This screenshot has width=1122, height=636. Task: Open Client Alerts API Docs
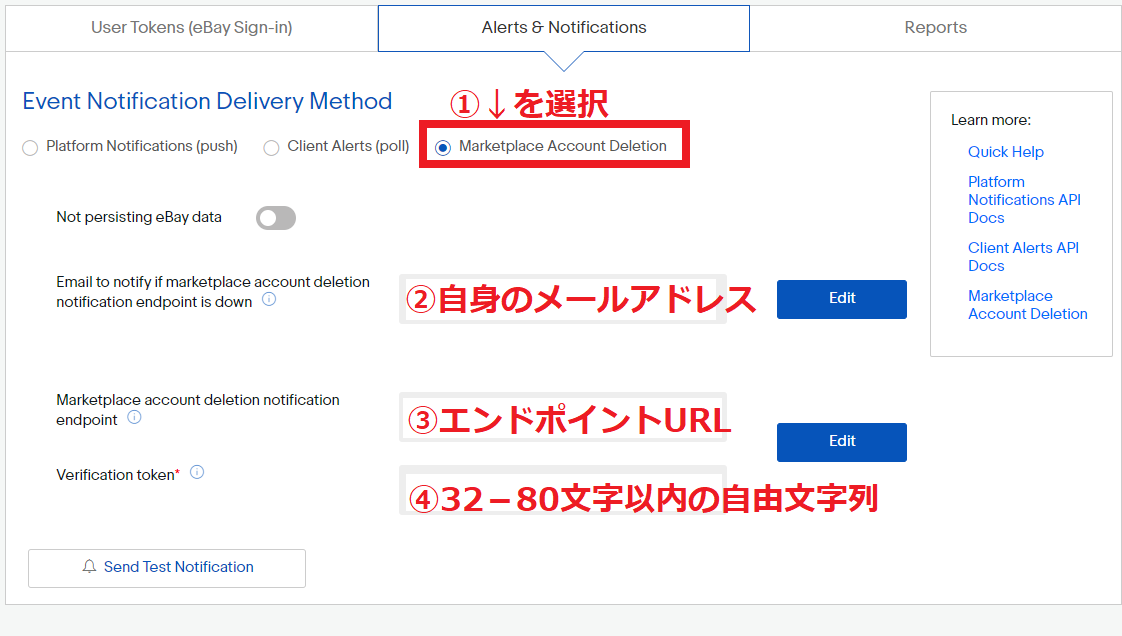[x=1022, y=256]
